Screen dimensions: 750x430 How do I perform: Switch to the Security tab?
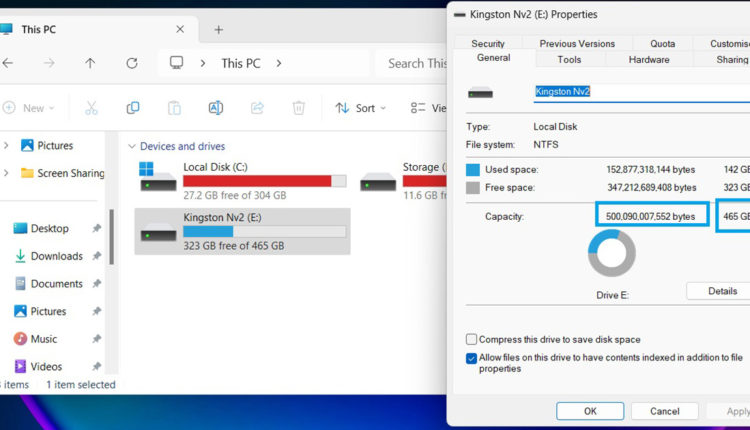(x=488, y=44)
